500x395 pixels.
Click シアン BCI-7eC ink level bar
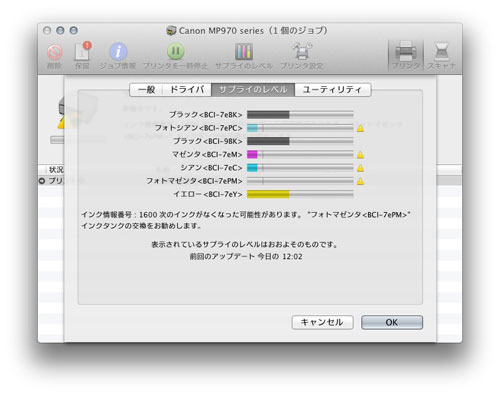coord(300,168)
